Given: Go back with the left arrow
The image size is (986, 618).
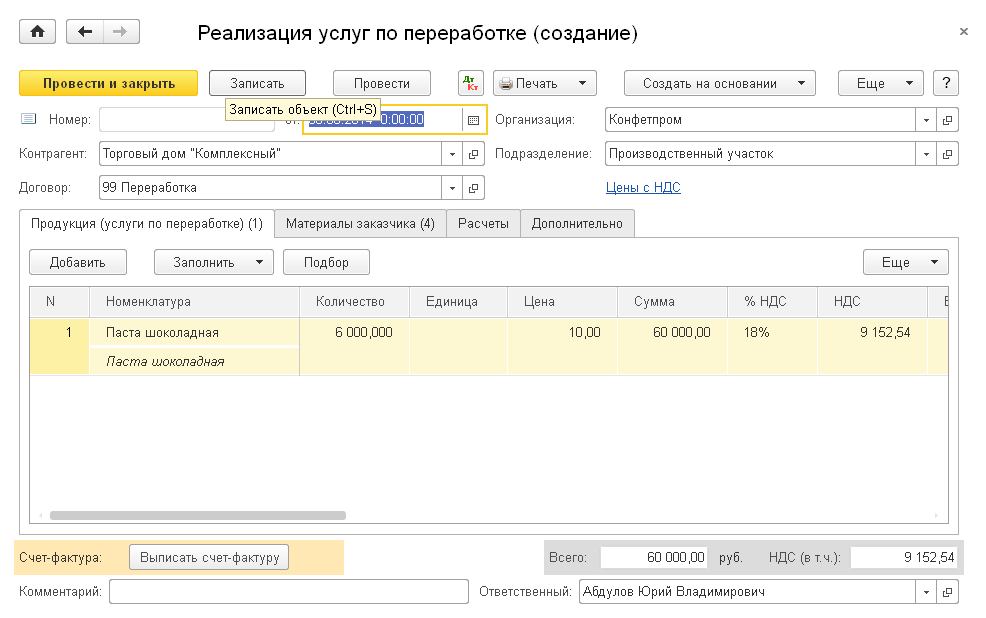Looking at the screenshot, I should (x=85, y=32).
